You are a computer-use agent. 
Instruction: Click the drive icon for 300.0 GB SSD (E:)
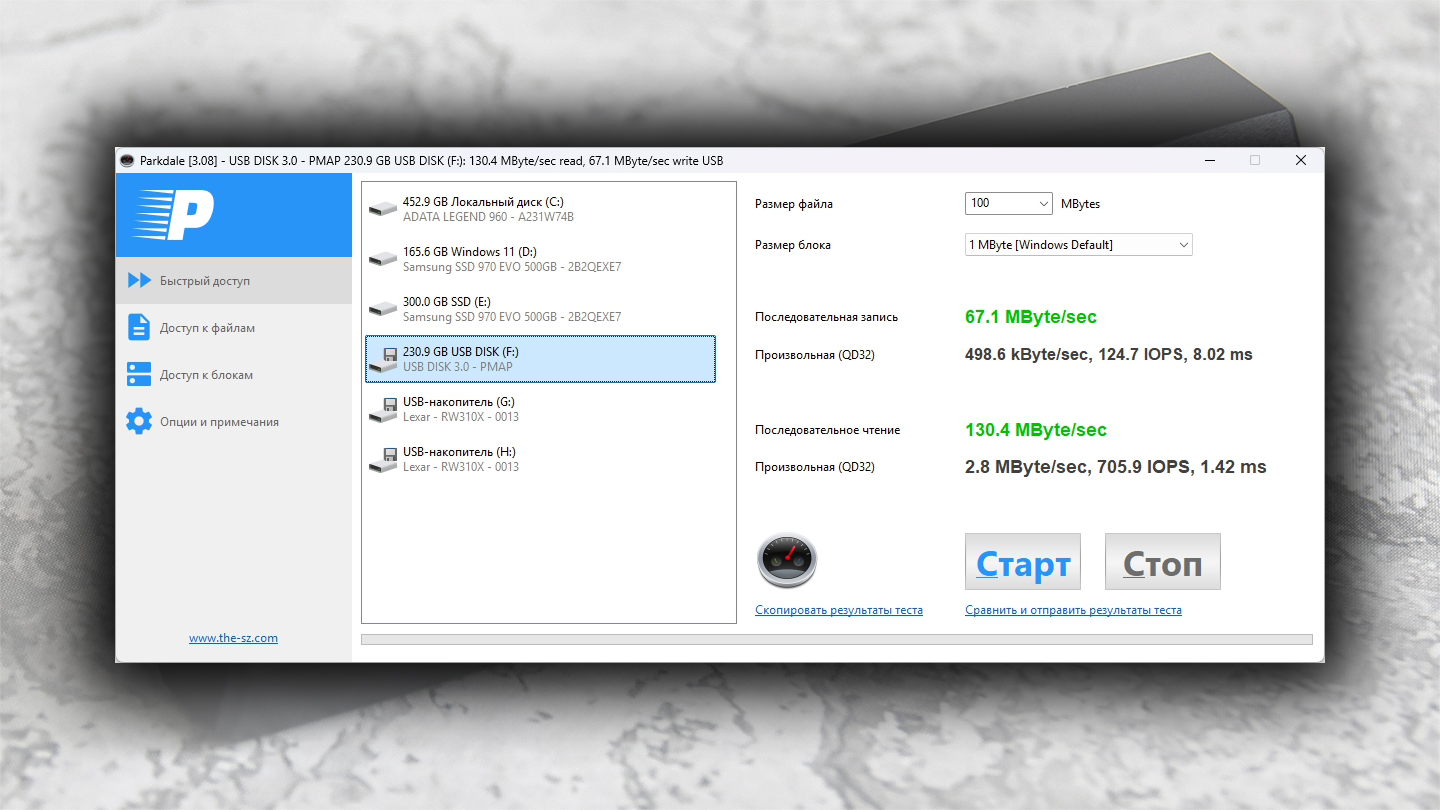click(382, 309)
